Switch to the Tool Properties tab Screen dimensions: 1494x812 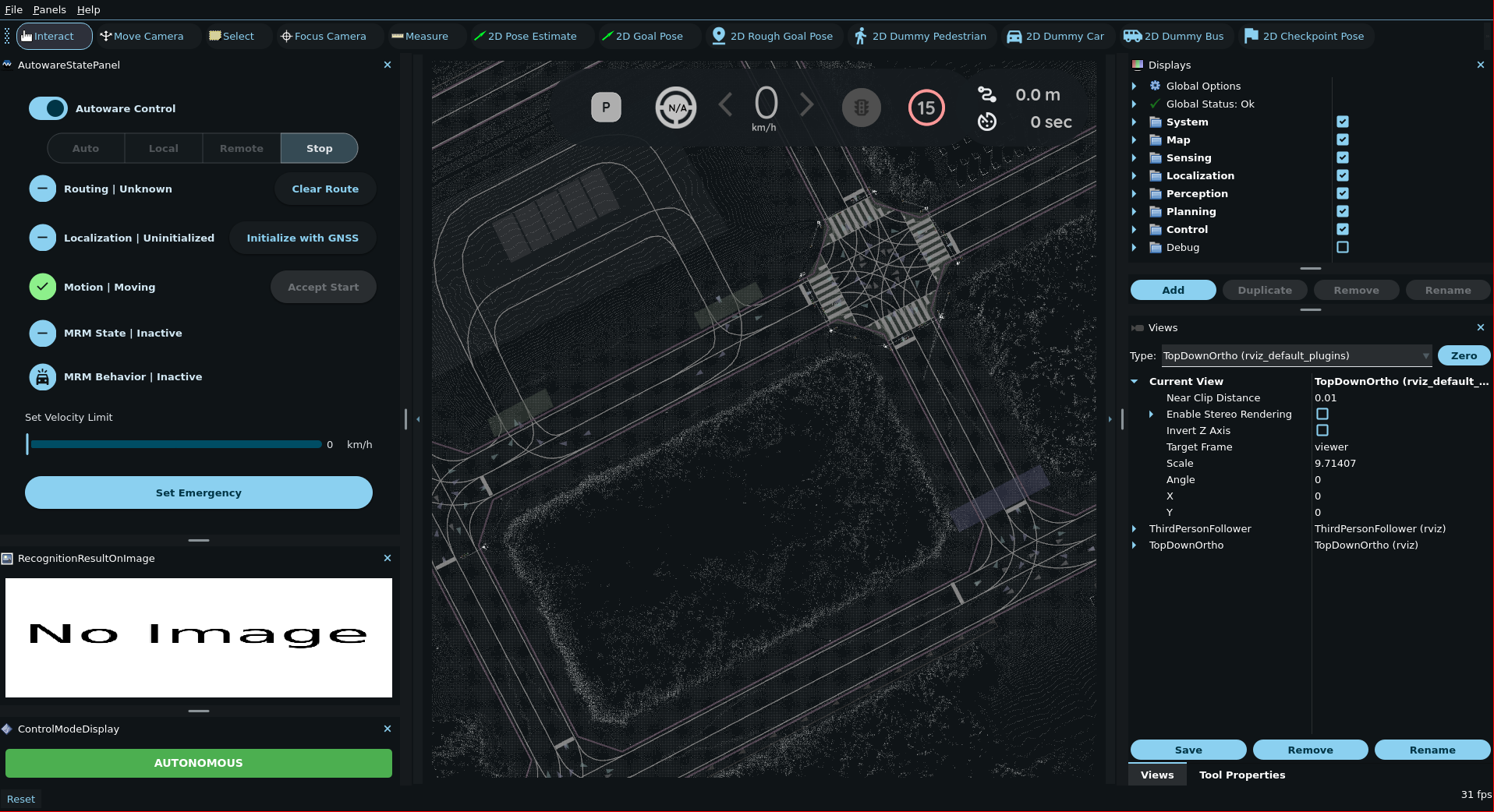1241,775
